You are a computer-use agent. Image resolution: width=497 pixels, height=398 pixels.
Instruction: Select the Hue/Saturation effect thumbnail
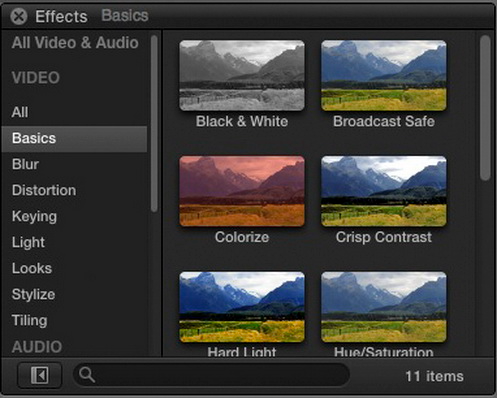pos(384,307)
